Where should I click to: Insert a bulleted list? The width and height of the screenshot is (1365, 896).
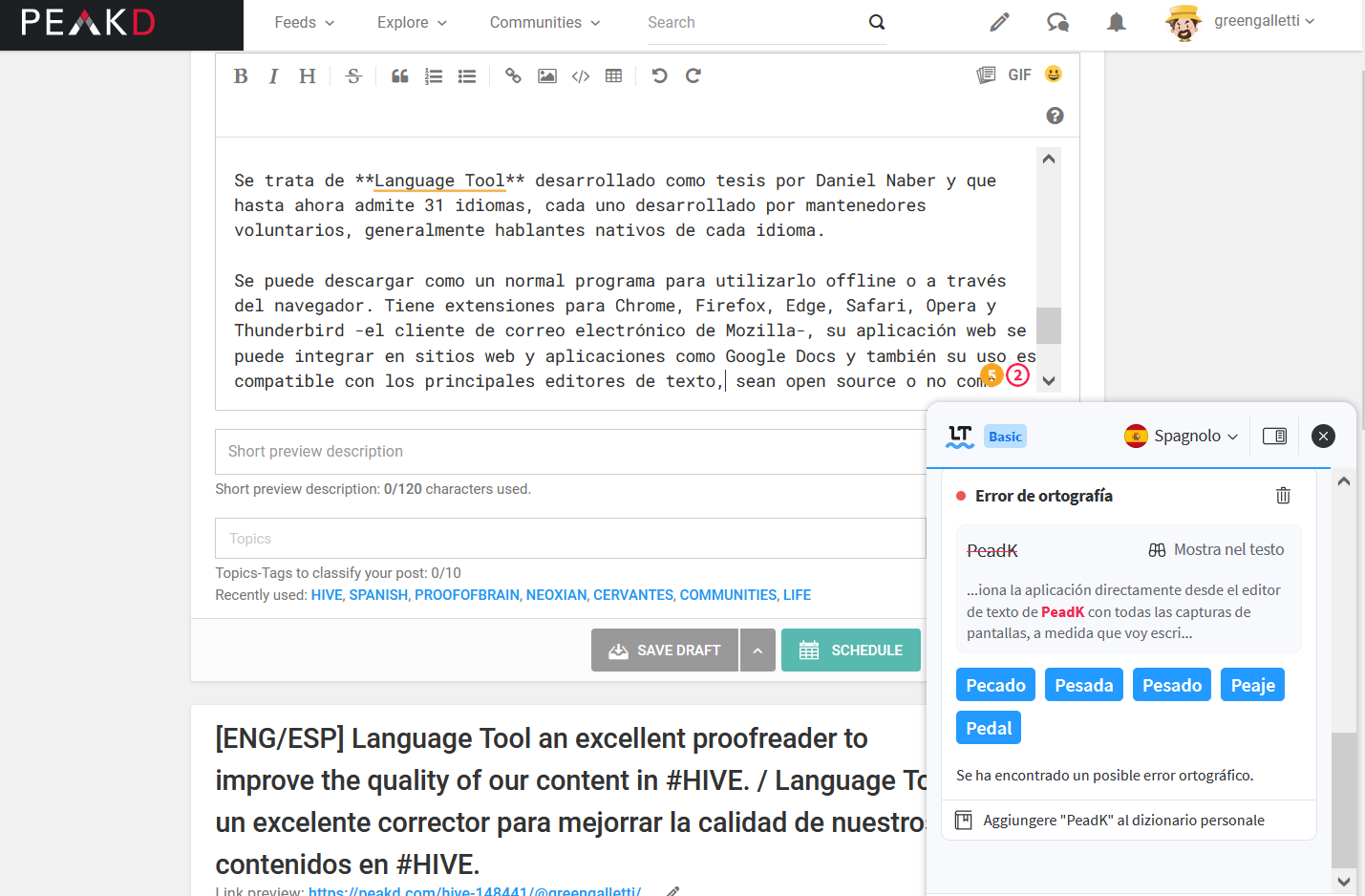(467, 76)
